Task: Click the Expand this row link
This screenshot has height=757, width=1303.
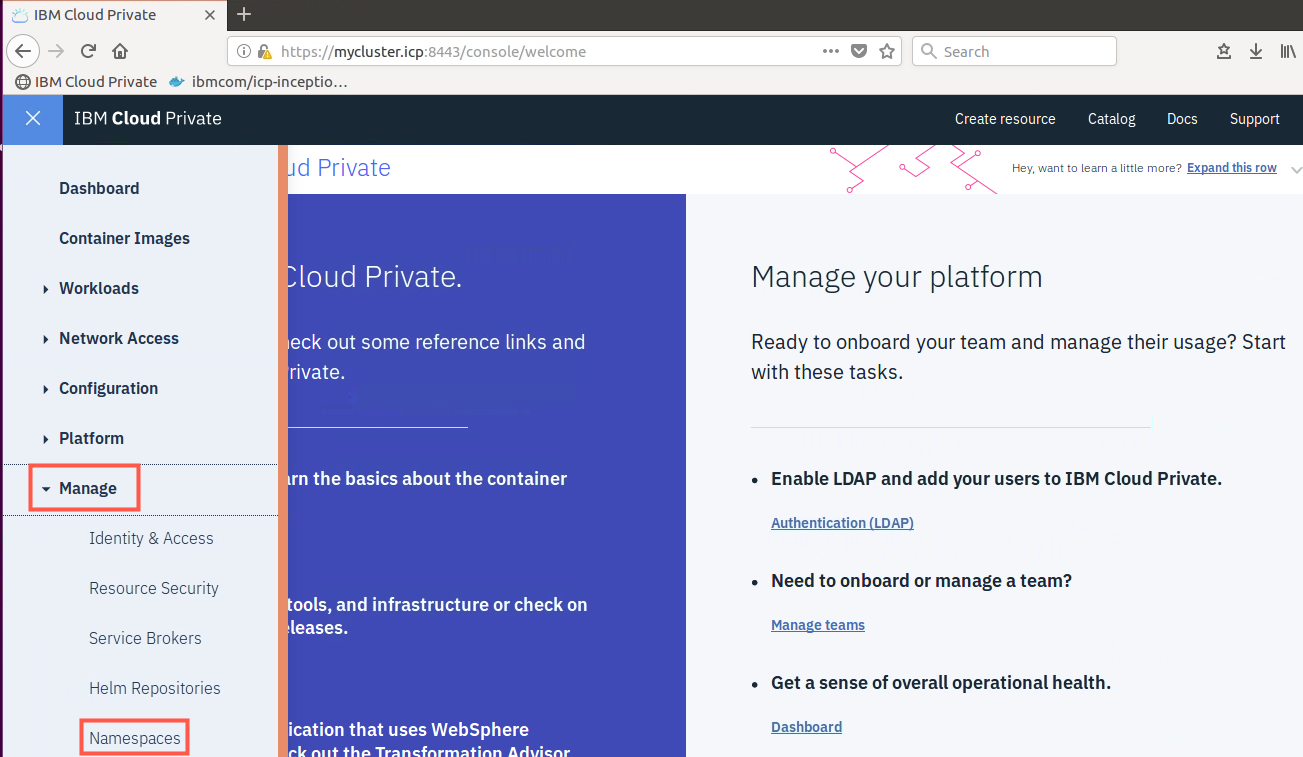Action: coord(1232,168)
